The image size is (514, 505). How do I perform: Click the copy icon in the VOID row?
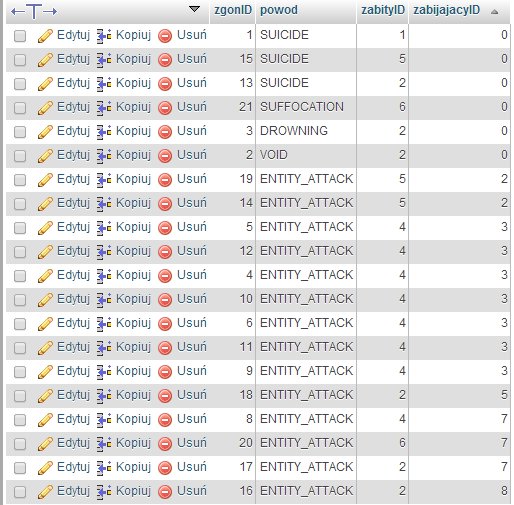coord(104,156)
